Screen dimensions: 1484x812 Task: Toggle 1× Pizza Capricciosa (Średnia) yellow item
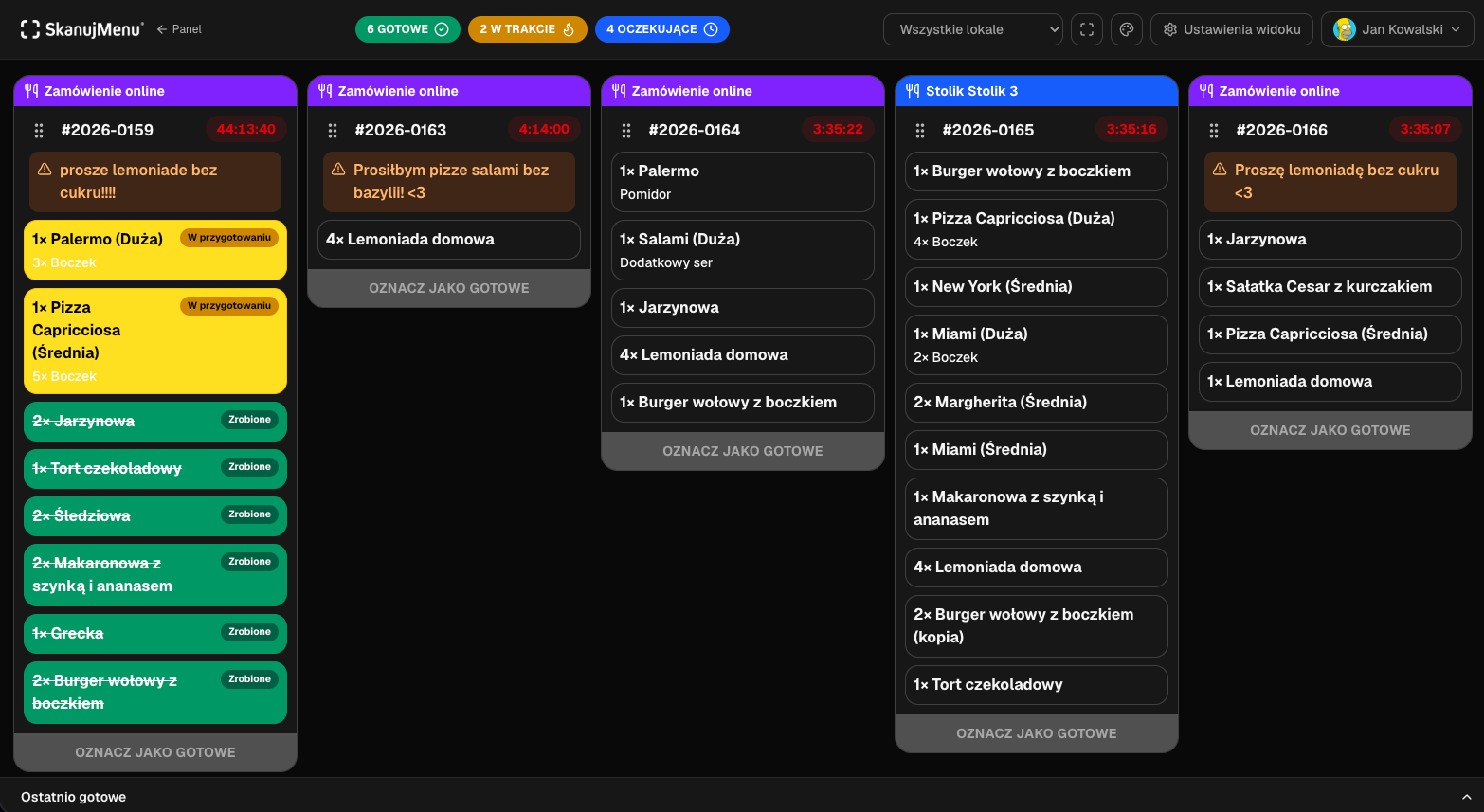(x=155, y=341)
